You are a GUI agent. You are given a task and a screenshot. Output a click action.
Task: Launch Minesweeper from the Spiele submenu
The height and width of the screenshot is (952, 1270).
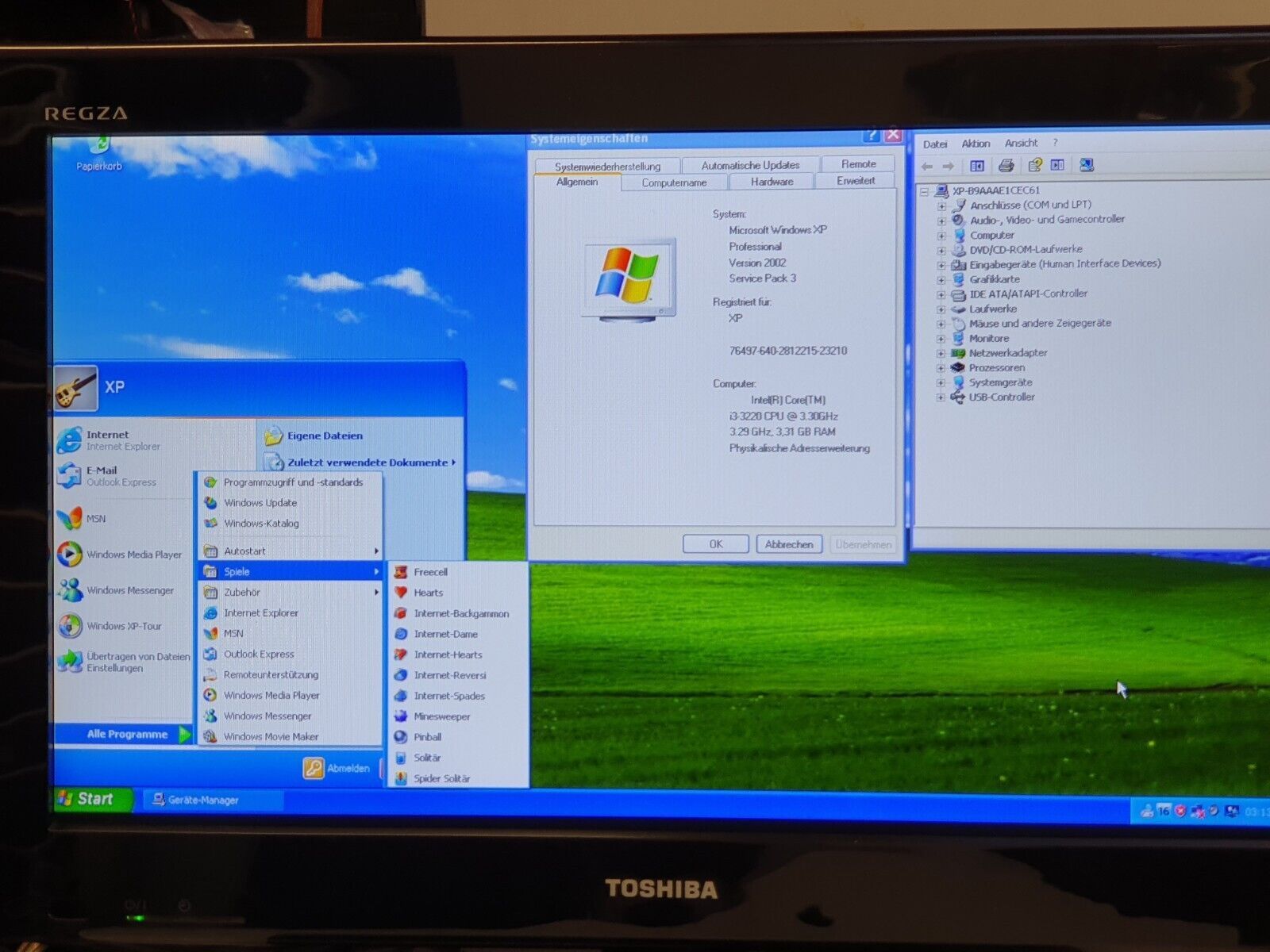(441, 716)
